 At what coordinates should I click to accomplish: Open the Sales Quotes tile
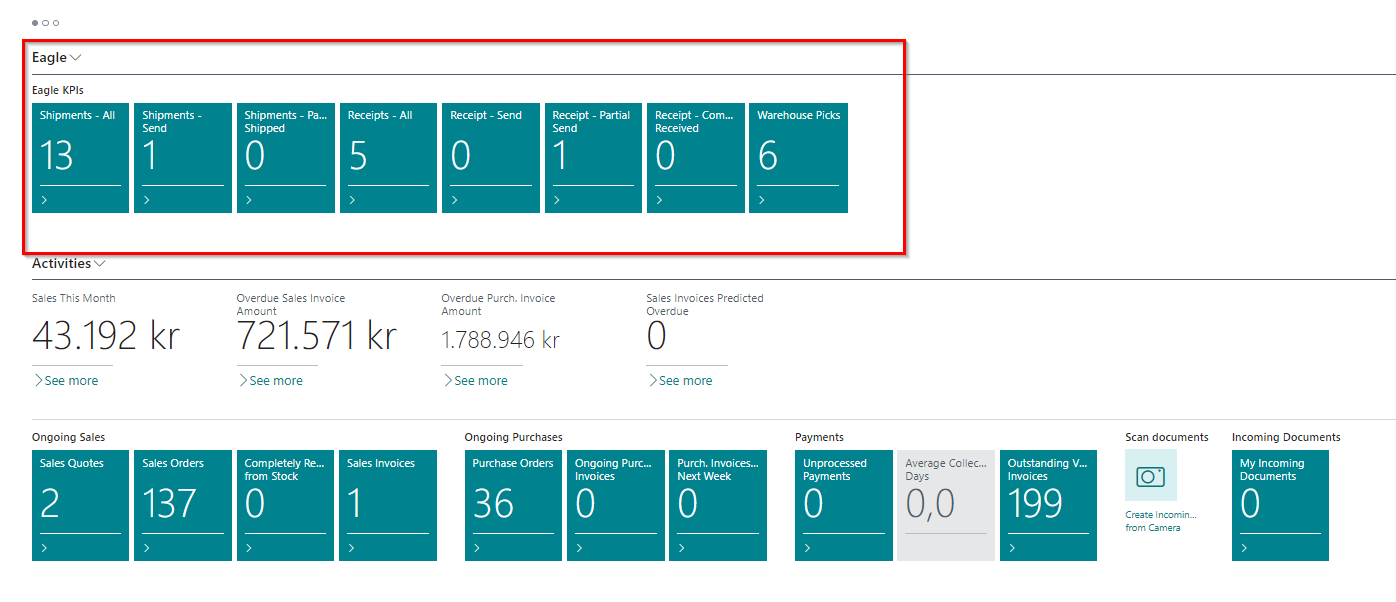[80, 505]
